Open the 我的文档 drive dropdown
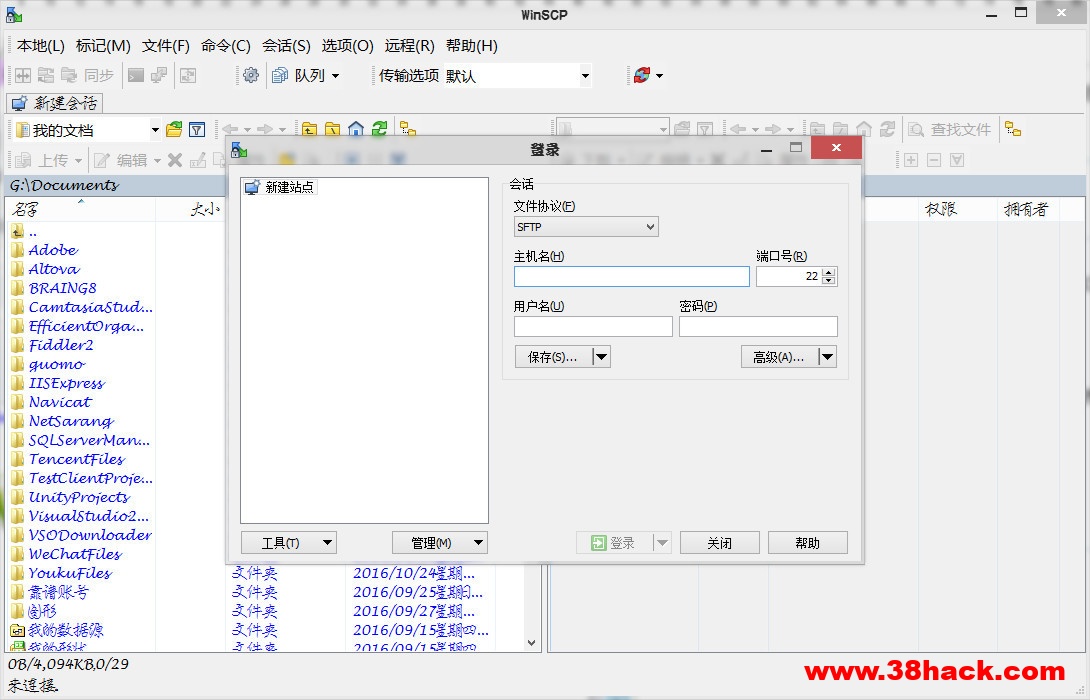The height and width of the screenshot is (700, 1090). pos(155,130)
